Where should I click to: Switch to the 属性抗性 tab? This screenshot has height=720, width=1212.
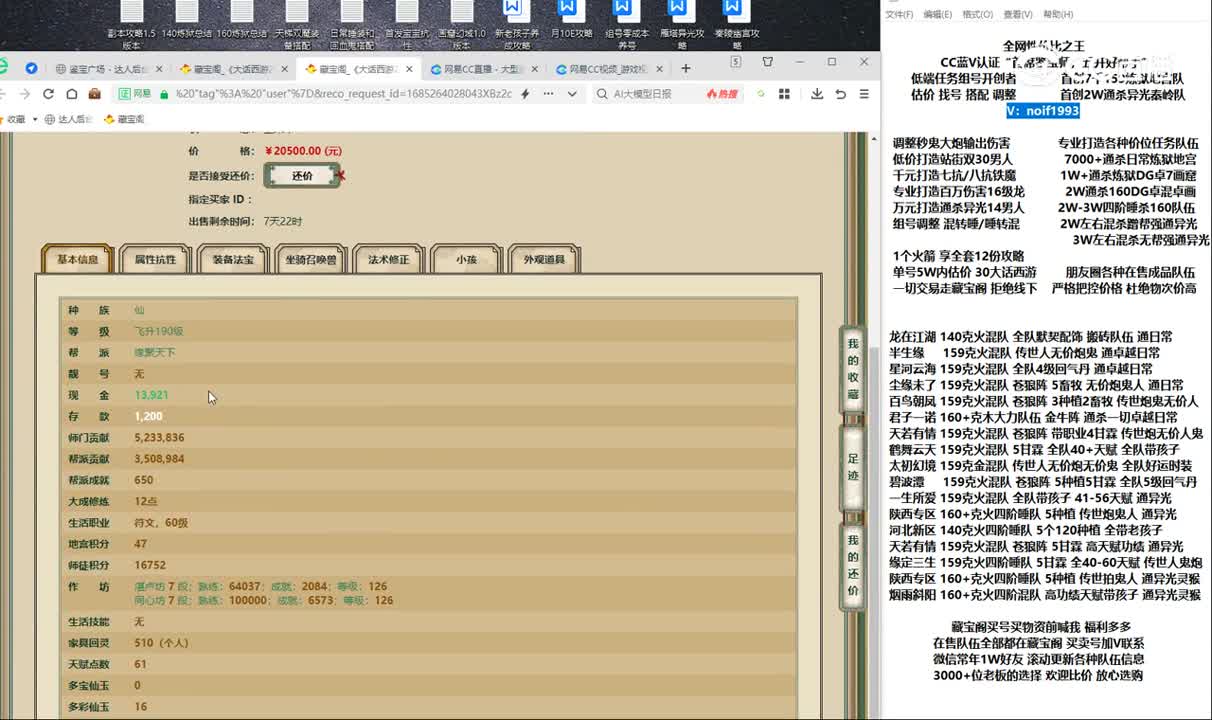pos(155,260)
